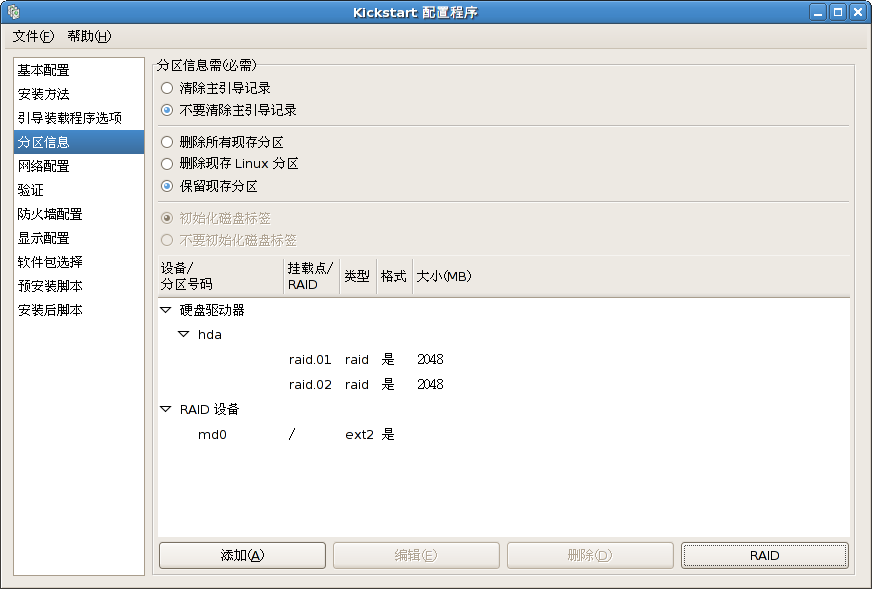Click the / mount point cell of md0

click(x=292, y=434)
